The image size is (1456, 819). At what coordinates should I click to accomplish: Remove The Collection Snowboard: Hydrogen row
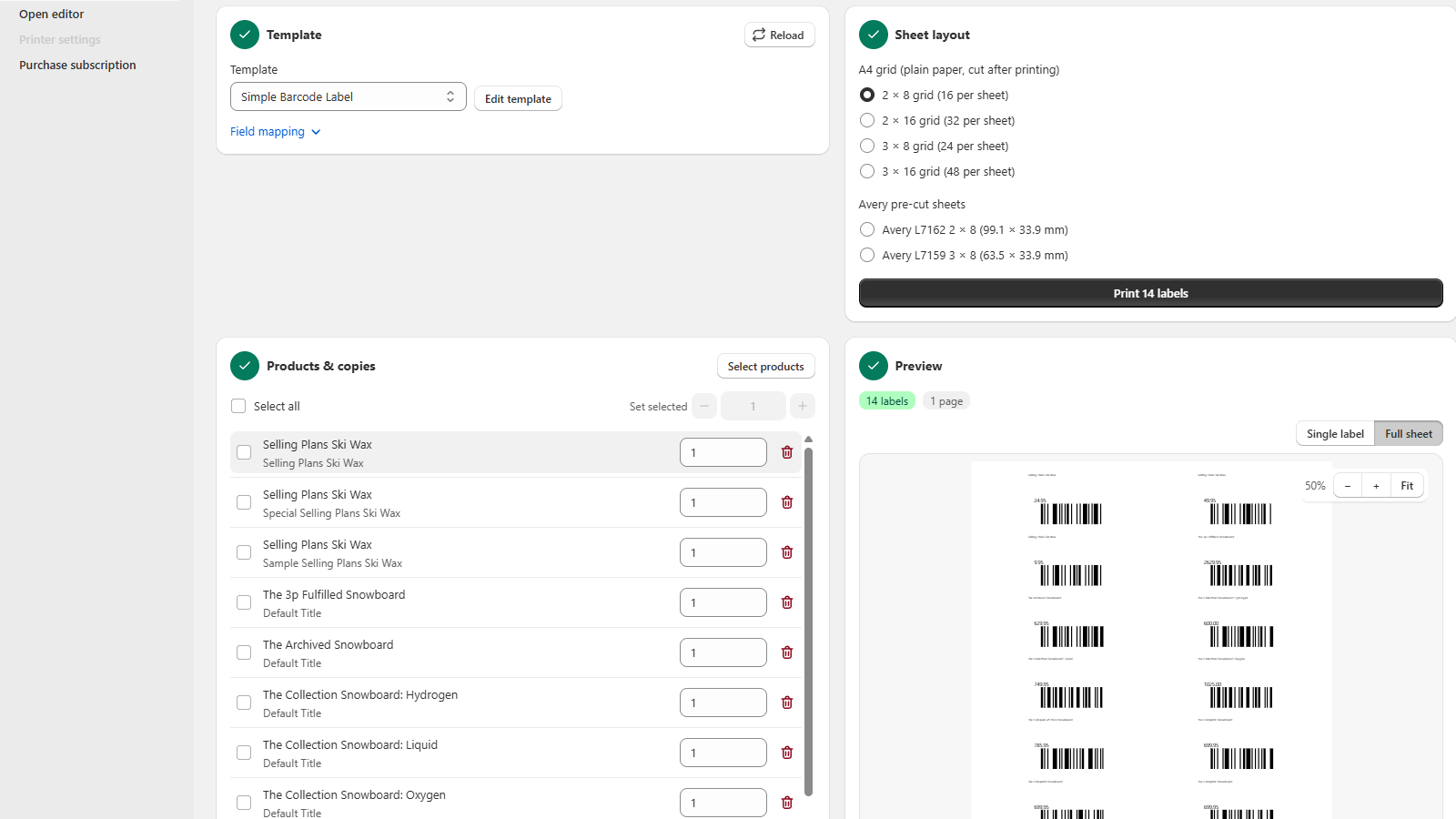pos(787,703)
